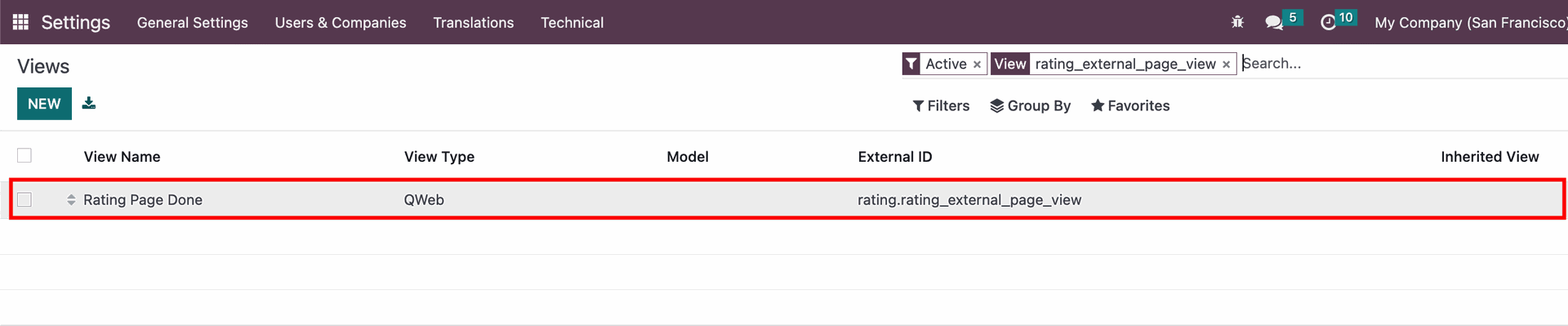
Task: Click the debug bug icon
Action: (1237, 22)
